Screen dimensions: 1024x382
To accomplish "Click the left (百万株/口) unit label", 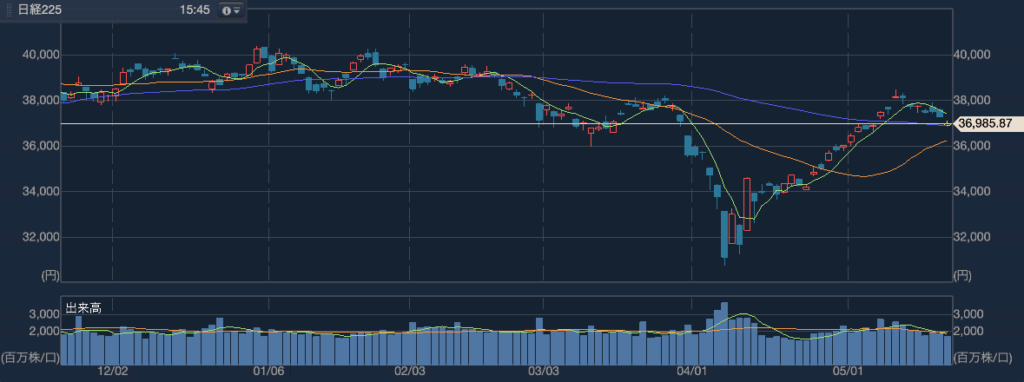I will point(30,357).
